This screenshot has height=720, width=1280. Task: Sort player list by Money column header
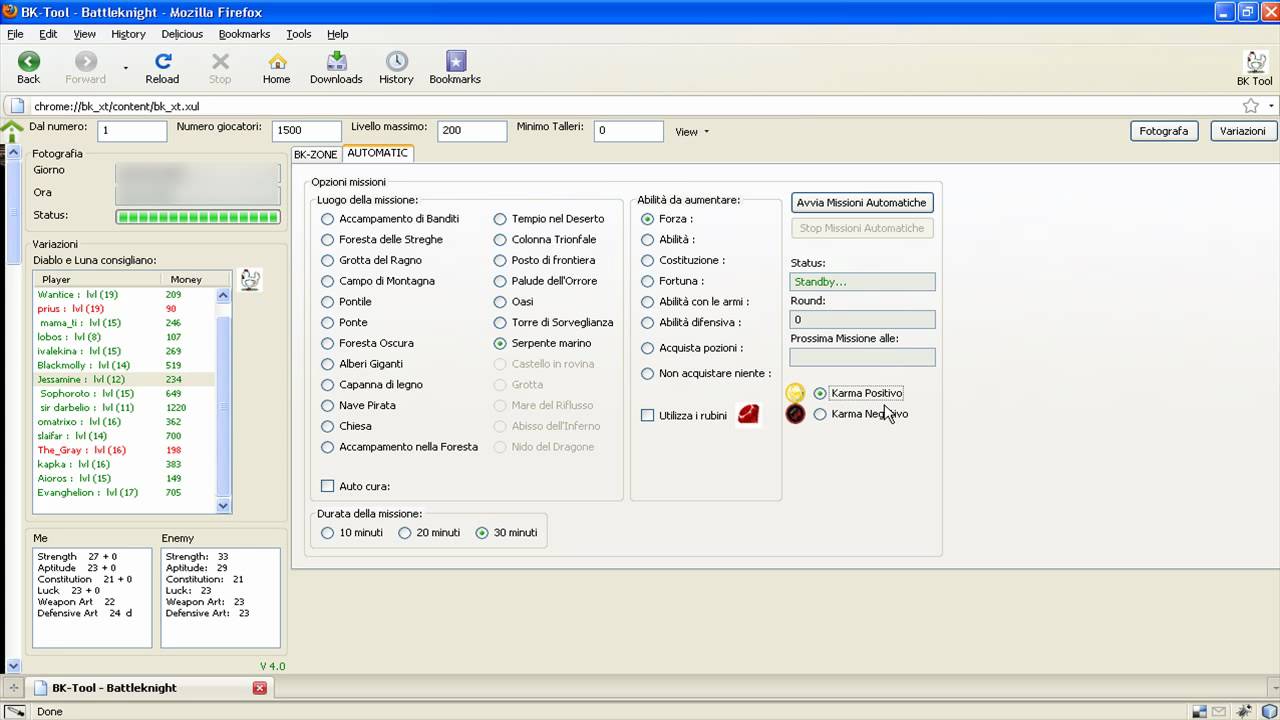186,280
